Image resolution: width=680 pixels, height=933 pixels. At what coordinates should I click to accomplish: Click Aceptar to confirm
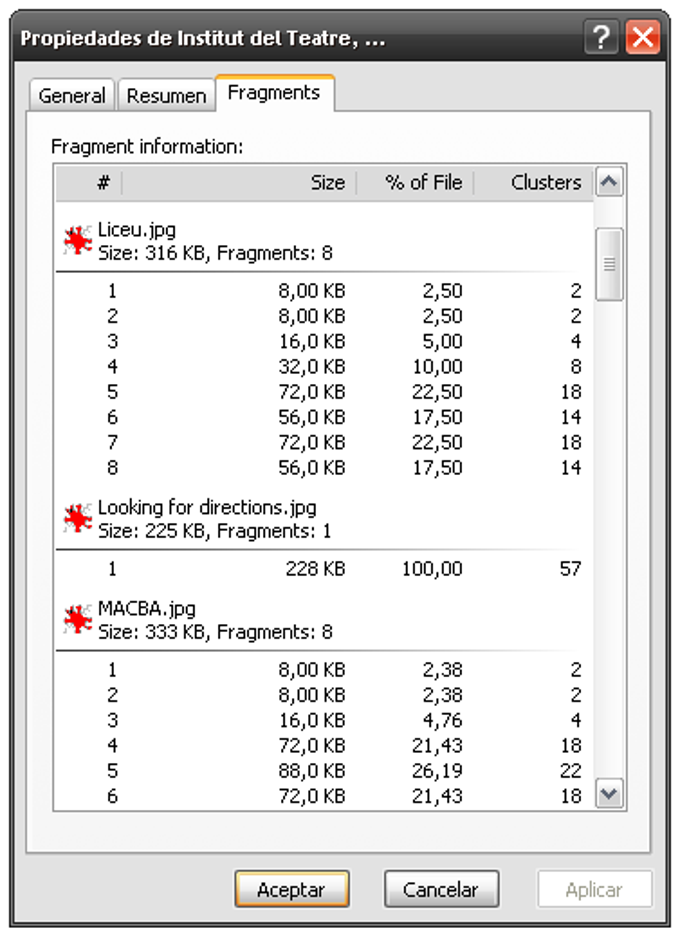[292, 890]
